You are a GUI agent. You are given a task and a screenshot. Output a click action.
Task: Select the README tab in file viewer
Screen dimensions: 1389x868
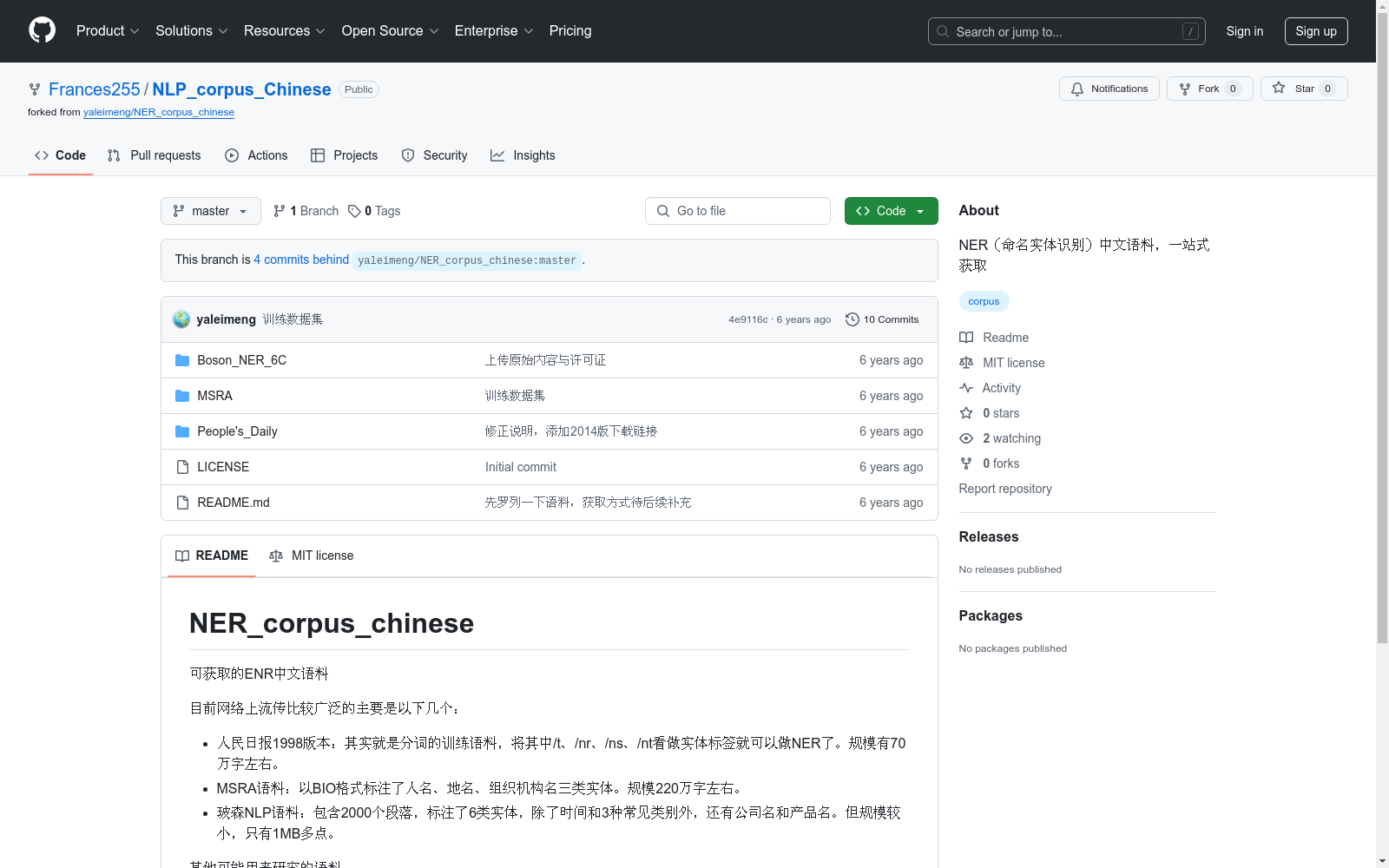212,556
